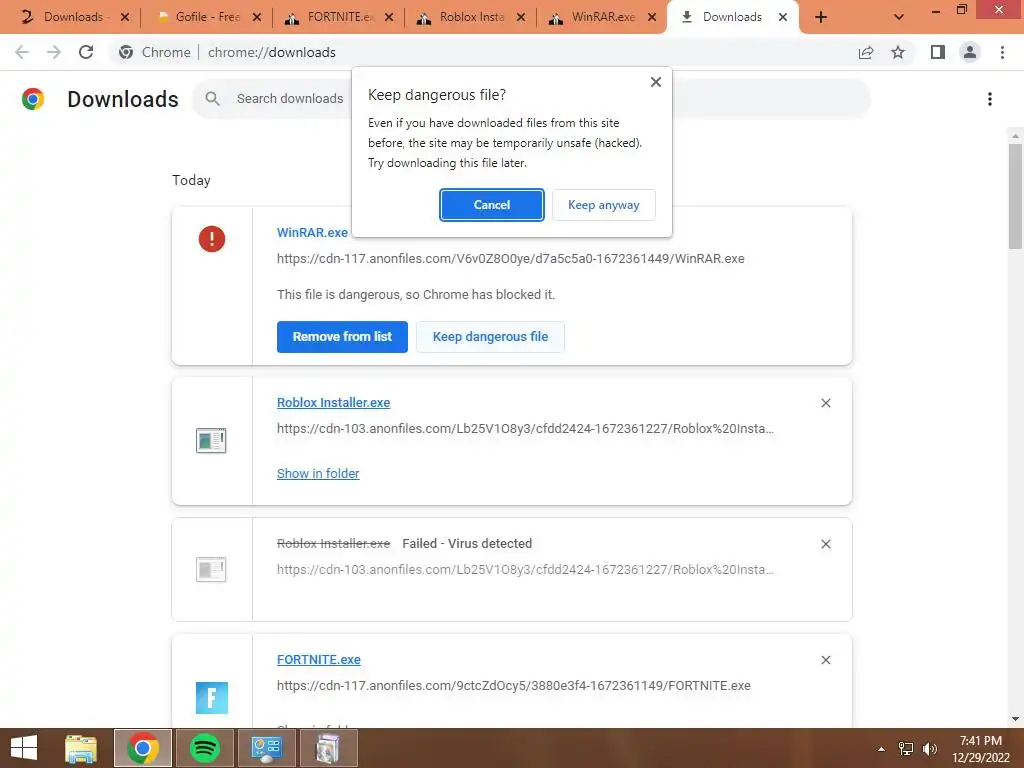Open Spotify from the taskbar
1024x768 pixels.
[x=205, y=748]
